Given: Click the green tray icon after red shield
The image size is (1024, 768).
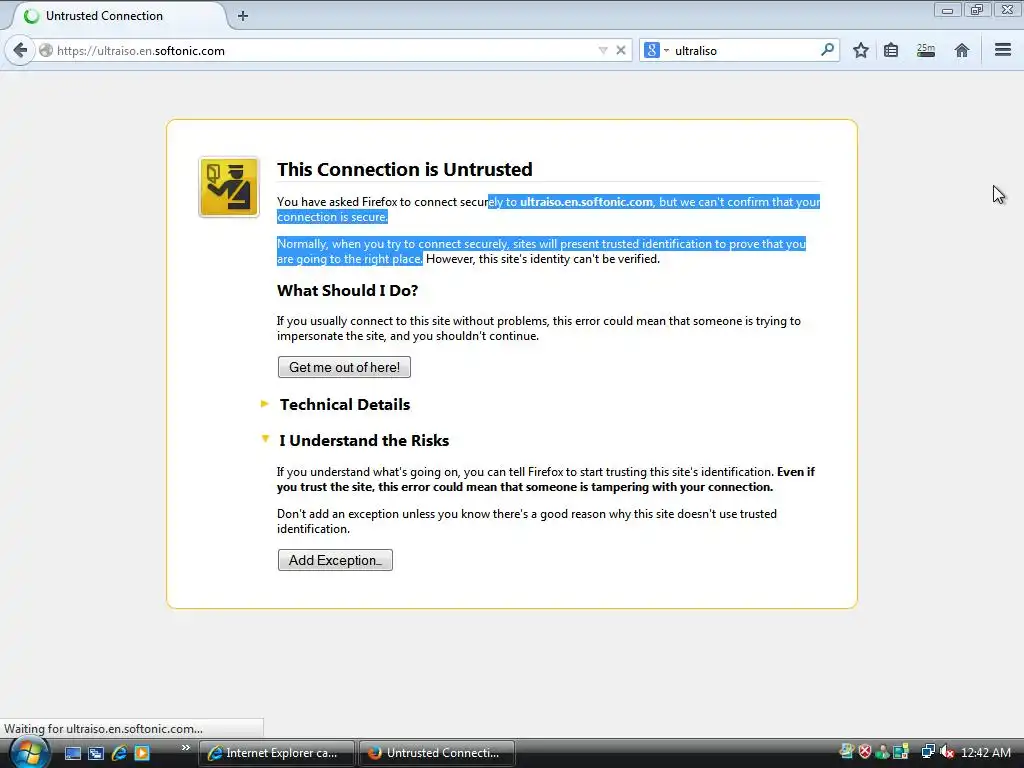Looking at the screenshot, I should [x=882, y=752].
